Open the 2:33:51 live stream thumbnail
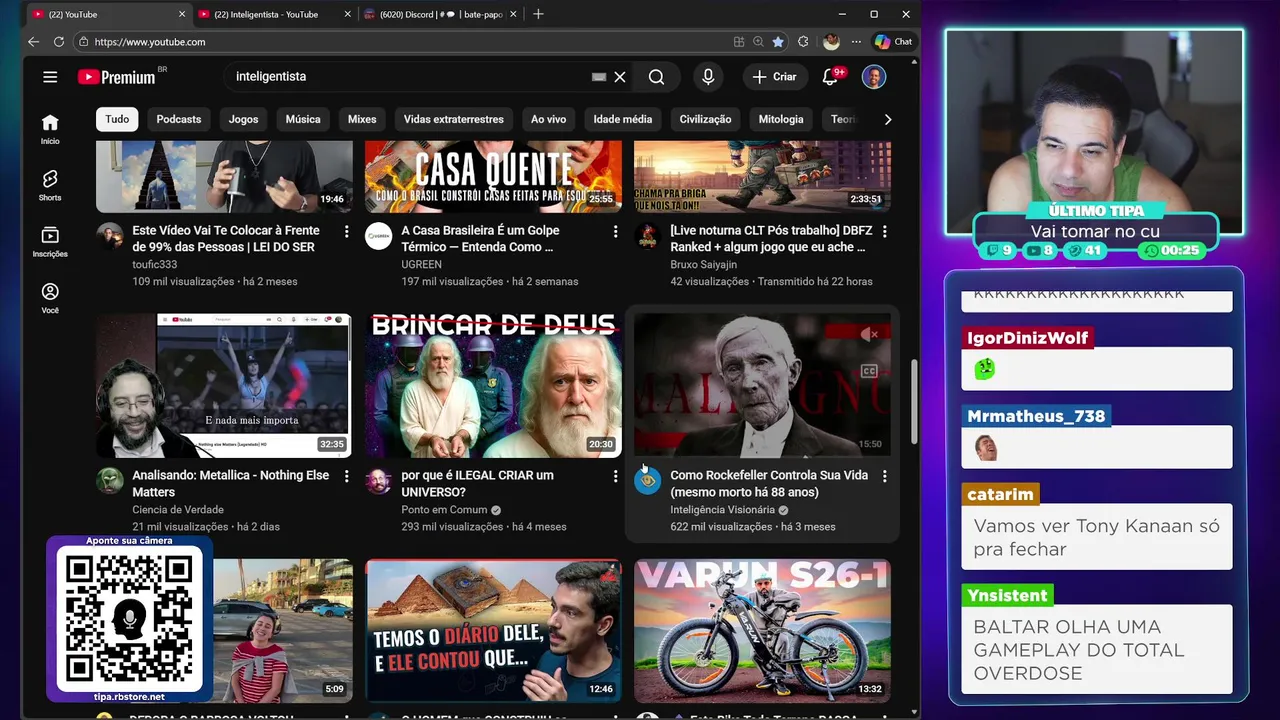The image size is (1280, 720). 762,176
